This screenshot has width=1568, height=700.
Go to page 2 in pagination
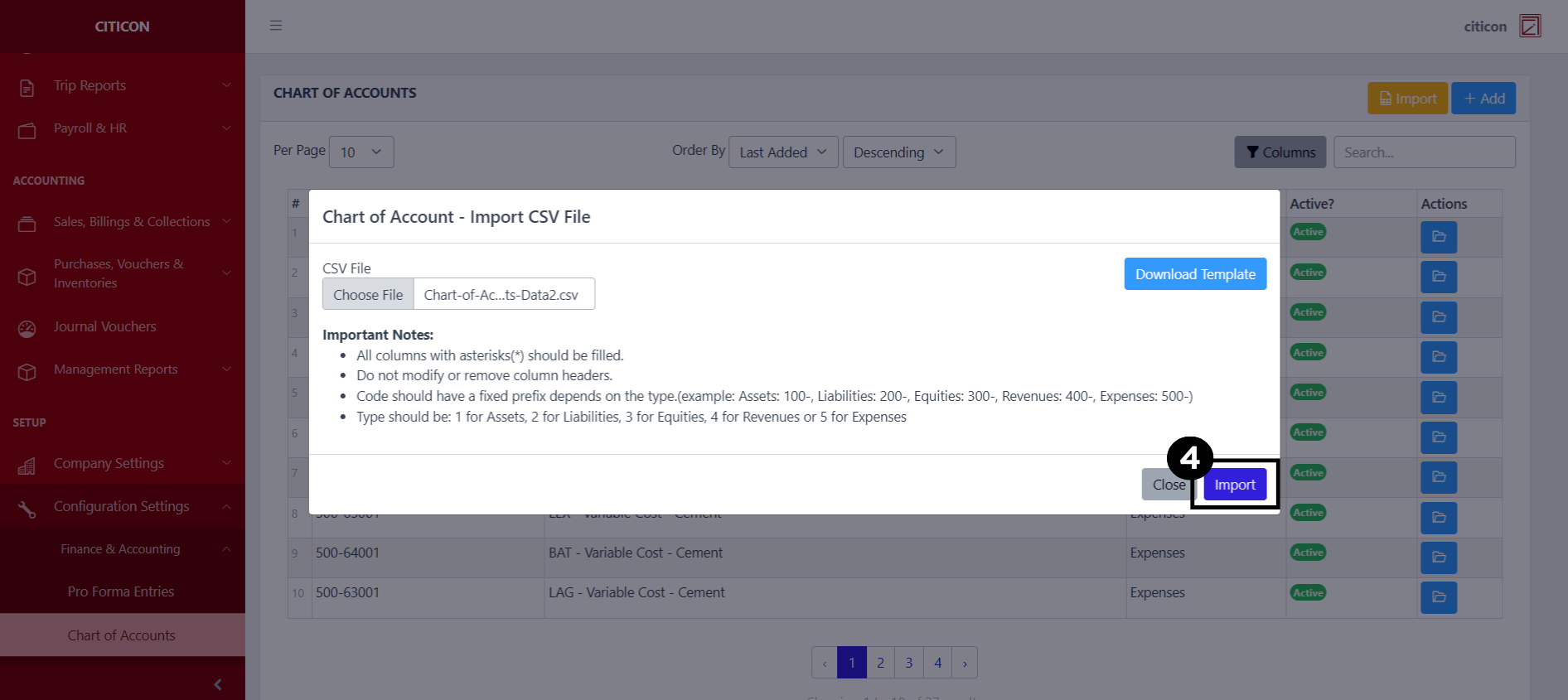point(880,663)
